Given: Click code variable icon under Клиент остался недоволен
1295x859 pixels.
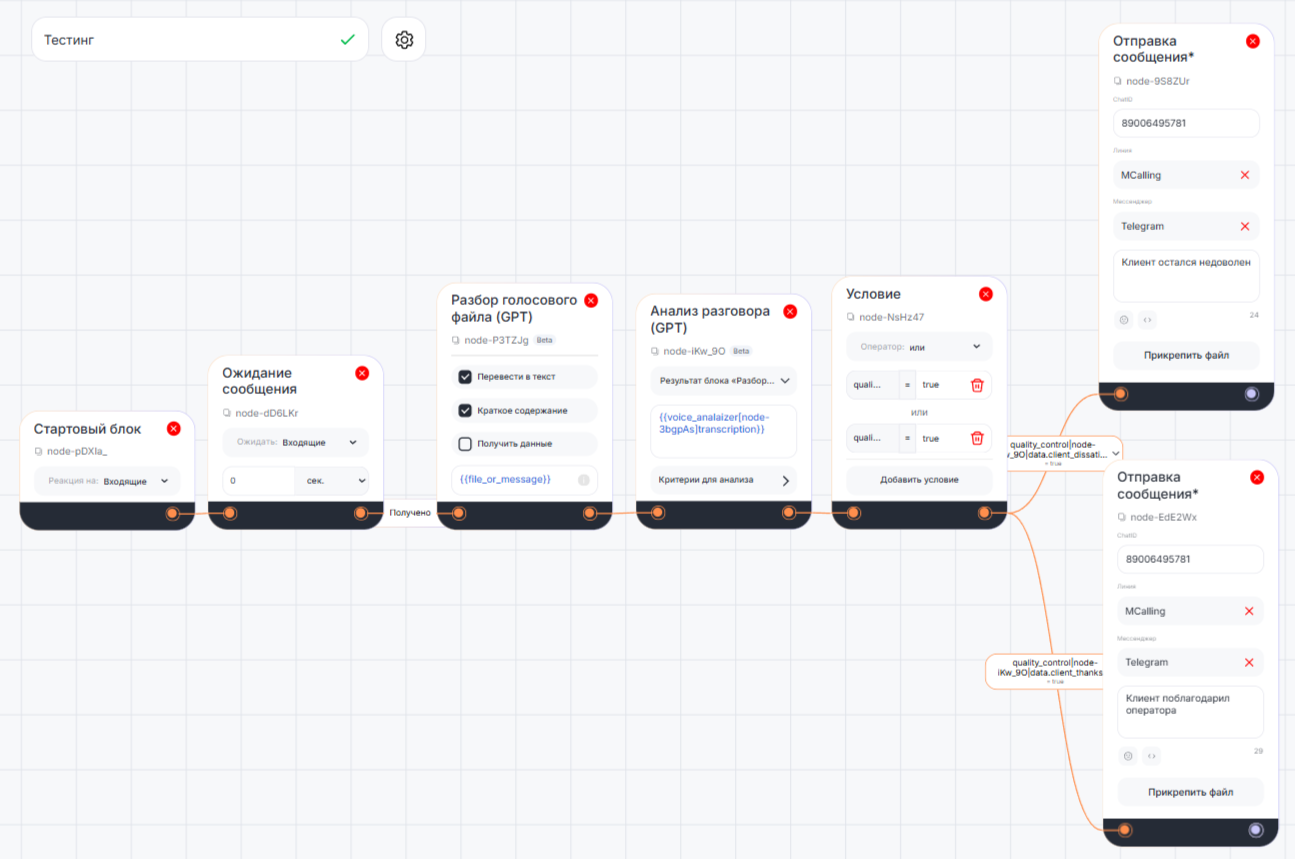Looking at the screenshot, I should coord(1147,320).
